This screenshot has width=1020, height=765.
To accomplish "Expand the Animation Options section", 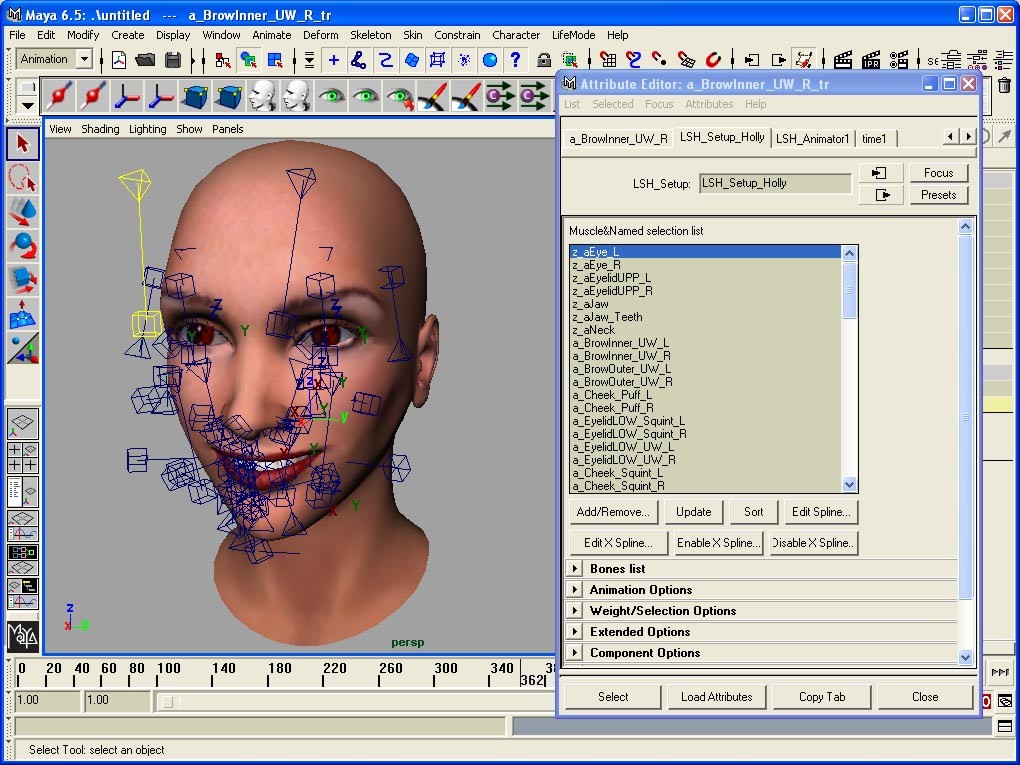I will point(576,590).
